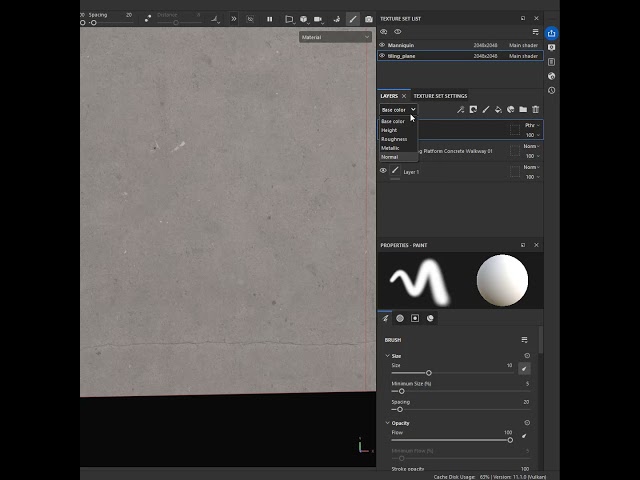Open the Iray render camera icon

[369, 19]
